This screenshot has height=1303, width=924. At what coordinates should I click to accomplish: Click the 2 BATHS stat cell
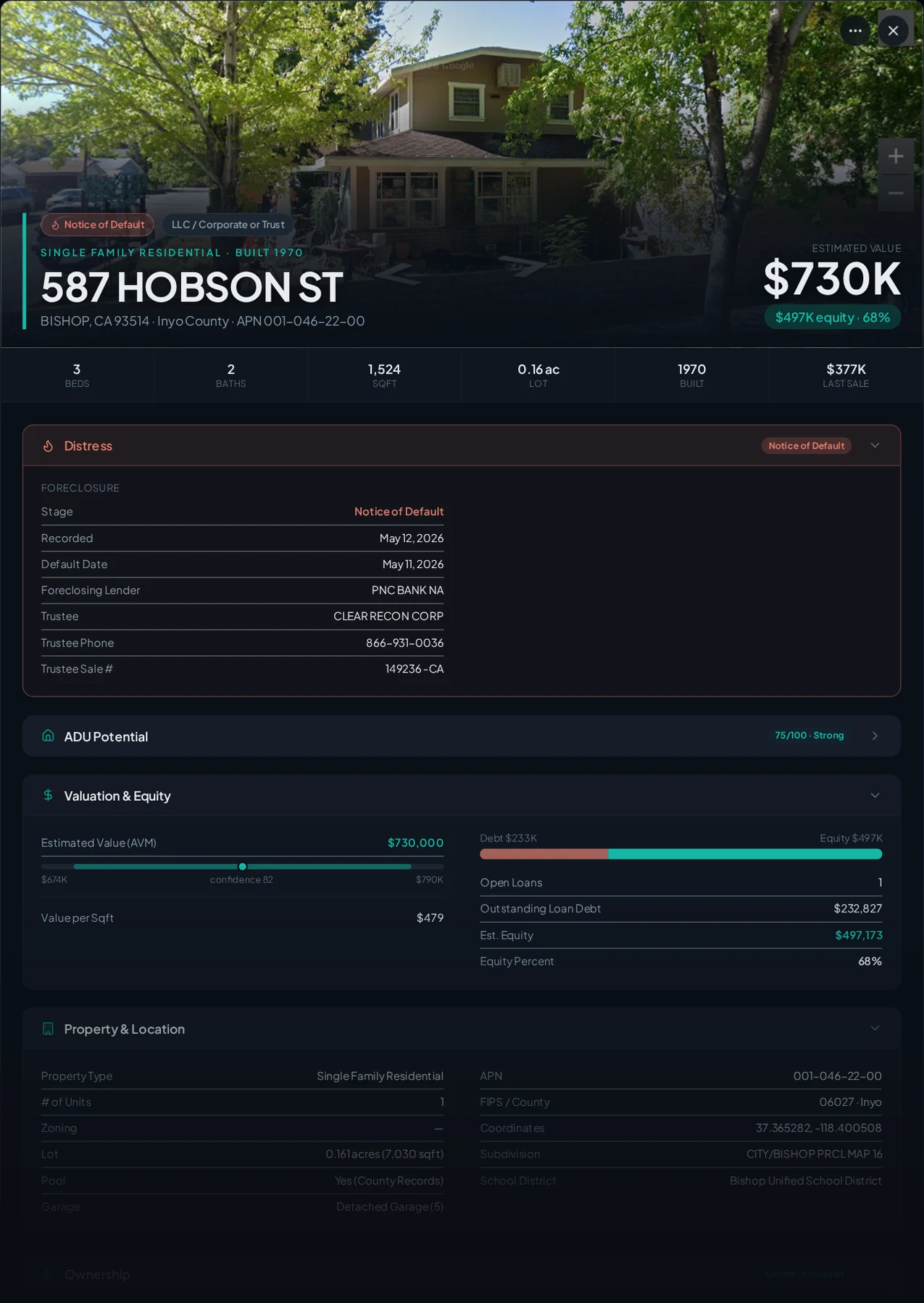[x=230, y=375]
